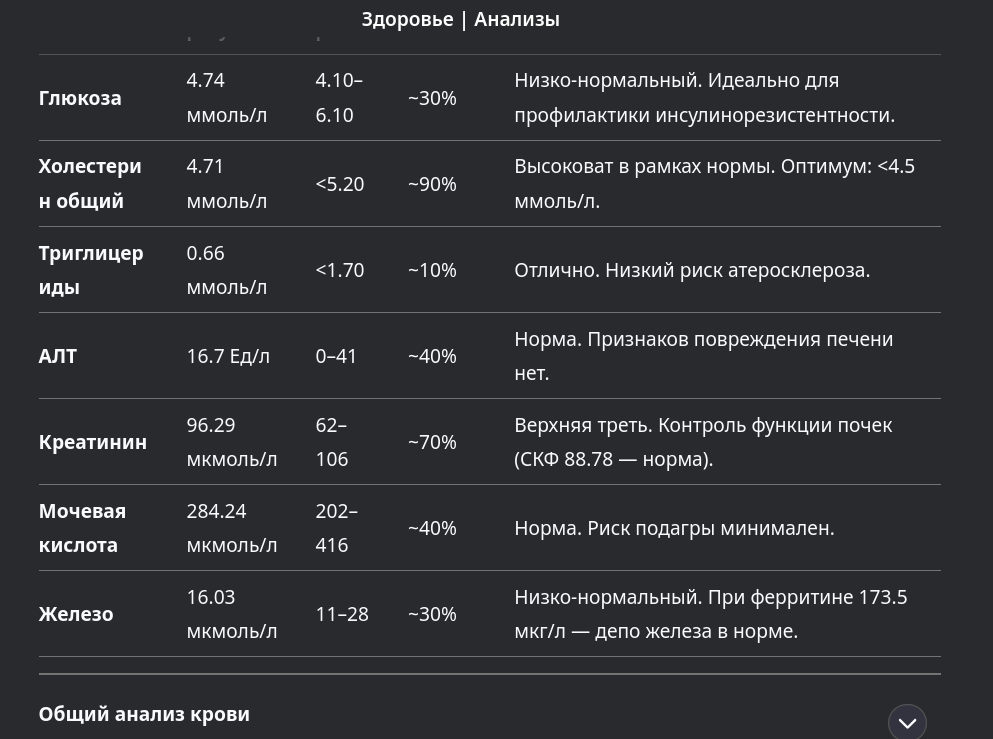Select the creatinine ~70% percentile cell
Viewport: 993px width, 739px height.
[x=432, y=442]
